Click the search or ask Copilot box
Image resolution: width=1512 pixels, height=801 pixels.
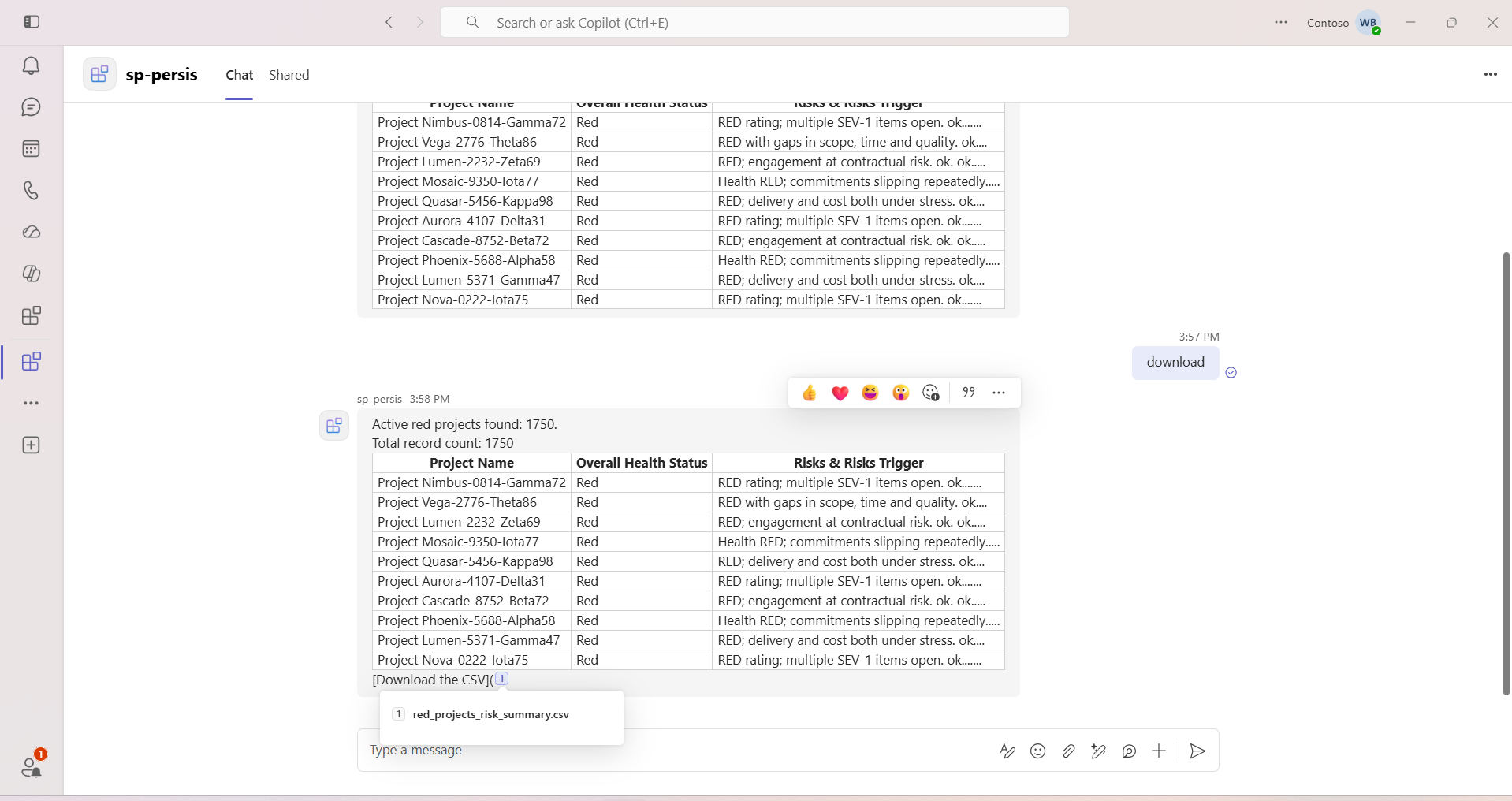[x=754, y=23]
